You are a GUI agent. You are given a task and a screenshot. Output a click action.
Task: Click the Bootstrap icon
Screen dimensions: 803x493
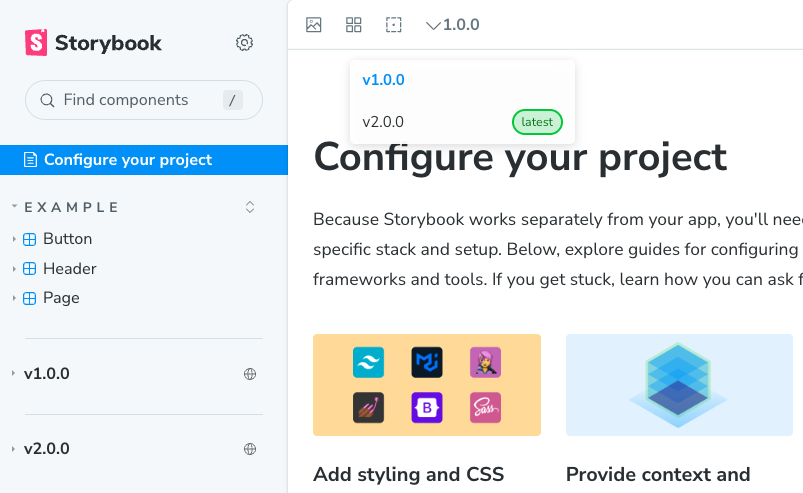(x=427, y=408)
